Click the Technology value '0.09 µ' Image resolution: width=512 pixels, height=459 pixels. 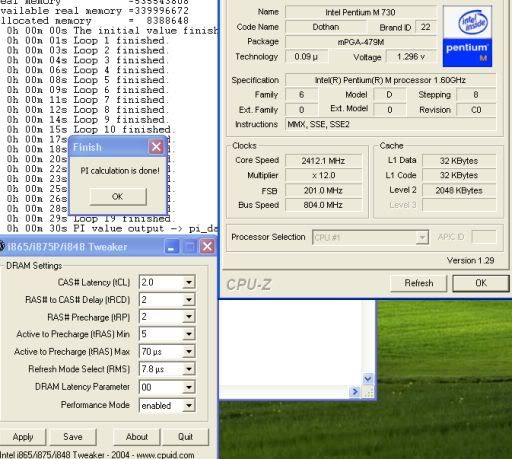click(306, 57)
